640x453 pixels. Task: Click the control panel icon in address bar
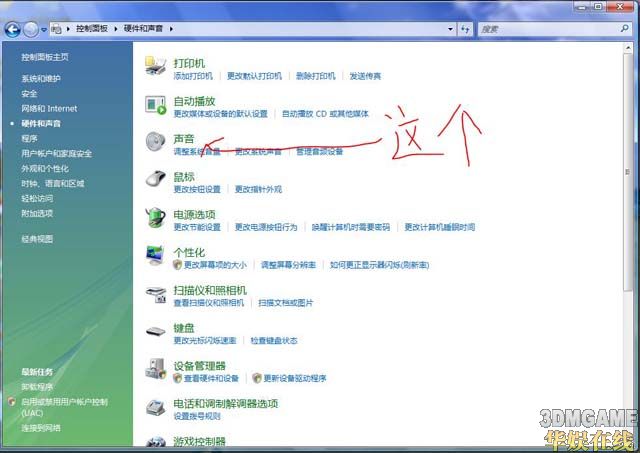pos(56,29)
